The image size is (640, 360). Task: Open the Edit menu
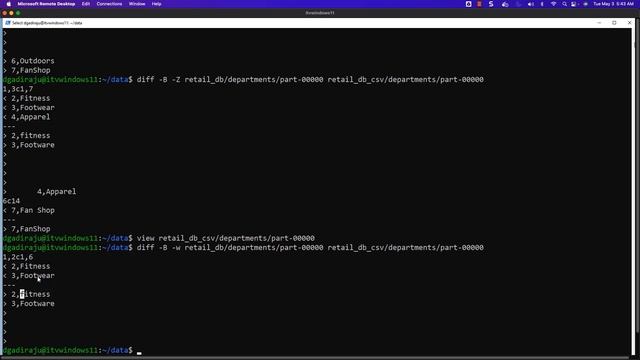coord(86,4)
